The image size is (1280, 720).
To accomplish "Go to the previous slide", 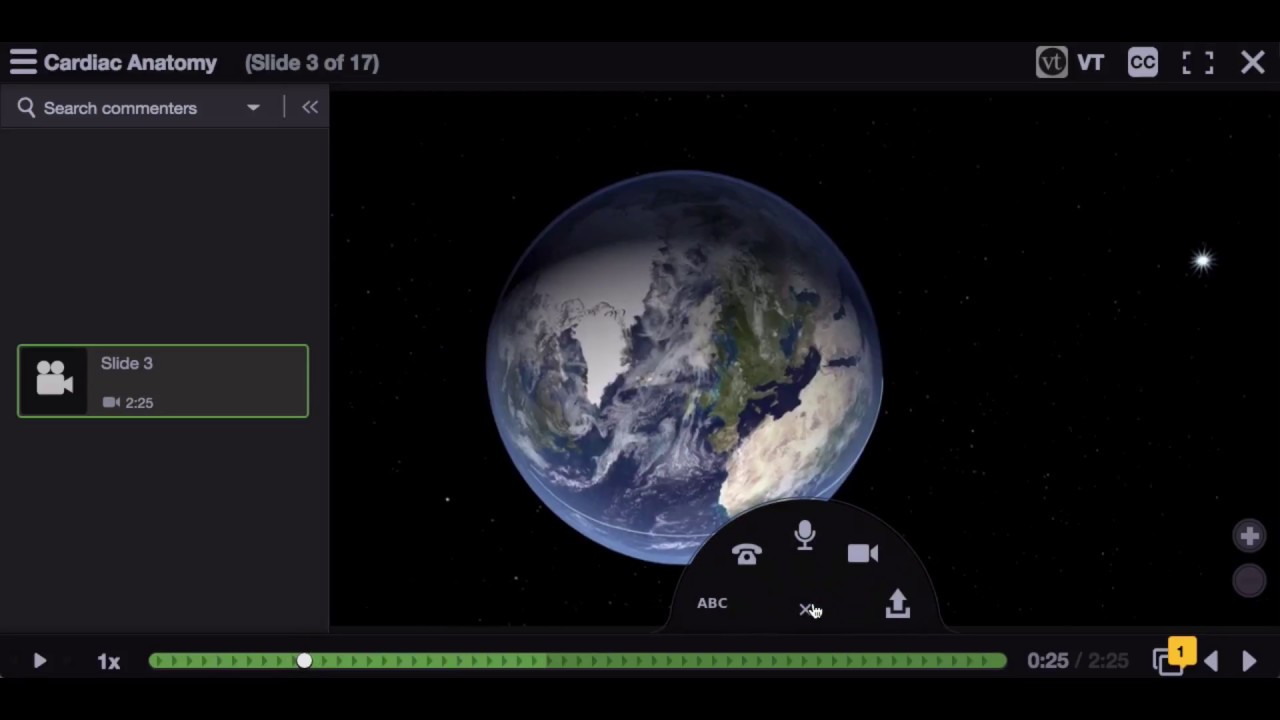I will [1211, 661].
